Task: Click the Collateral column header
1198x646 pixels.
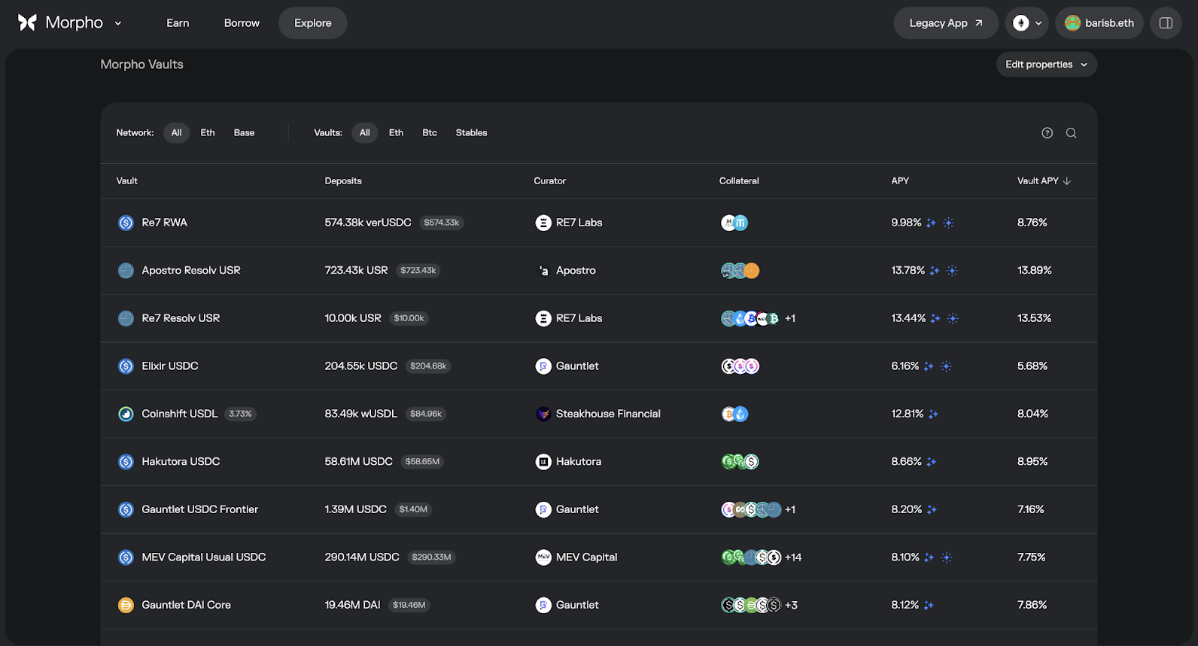Action: [739, 181]
